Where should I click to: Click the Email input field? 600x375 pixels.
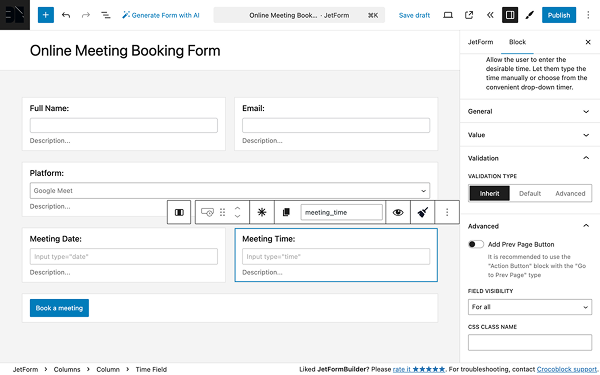point(336,126)
